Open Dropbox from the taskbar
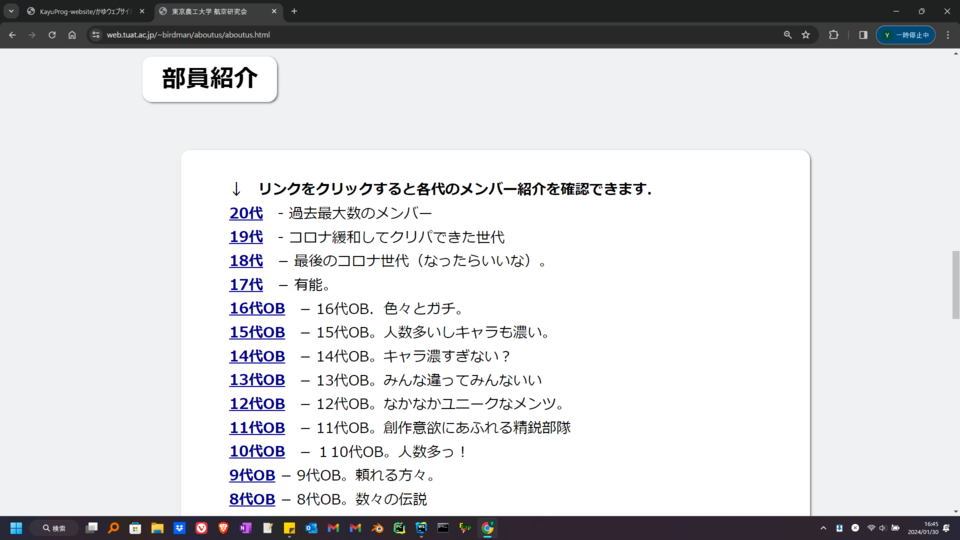The width and height of the screenshot is (960, 540). [179, 528]
